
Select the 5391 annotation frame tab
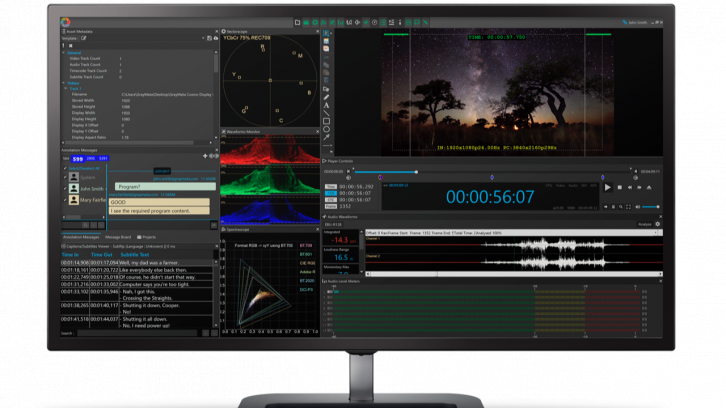(x=103, y=158)
